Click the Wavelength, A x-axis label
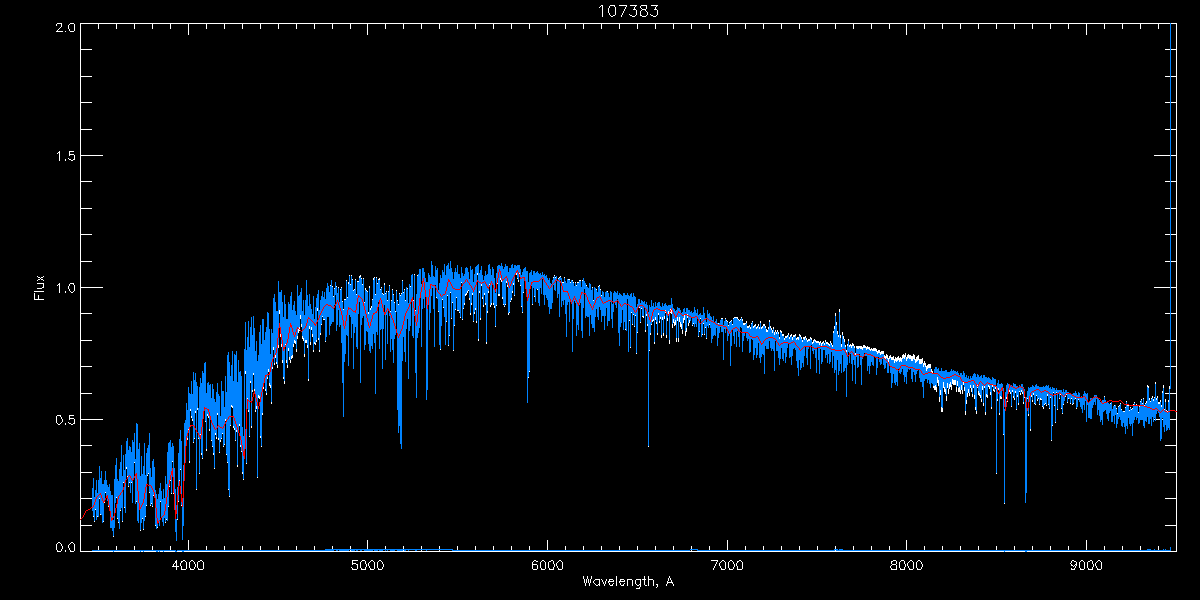Image resolution: width=1200 pixels, height=600 pixels. (x=628, y=581)
